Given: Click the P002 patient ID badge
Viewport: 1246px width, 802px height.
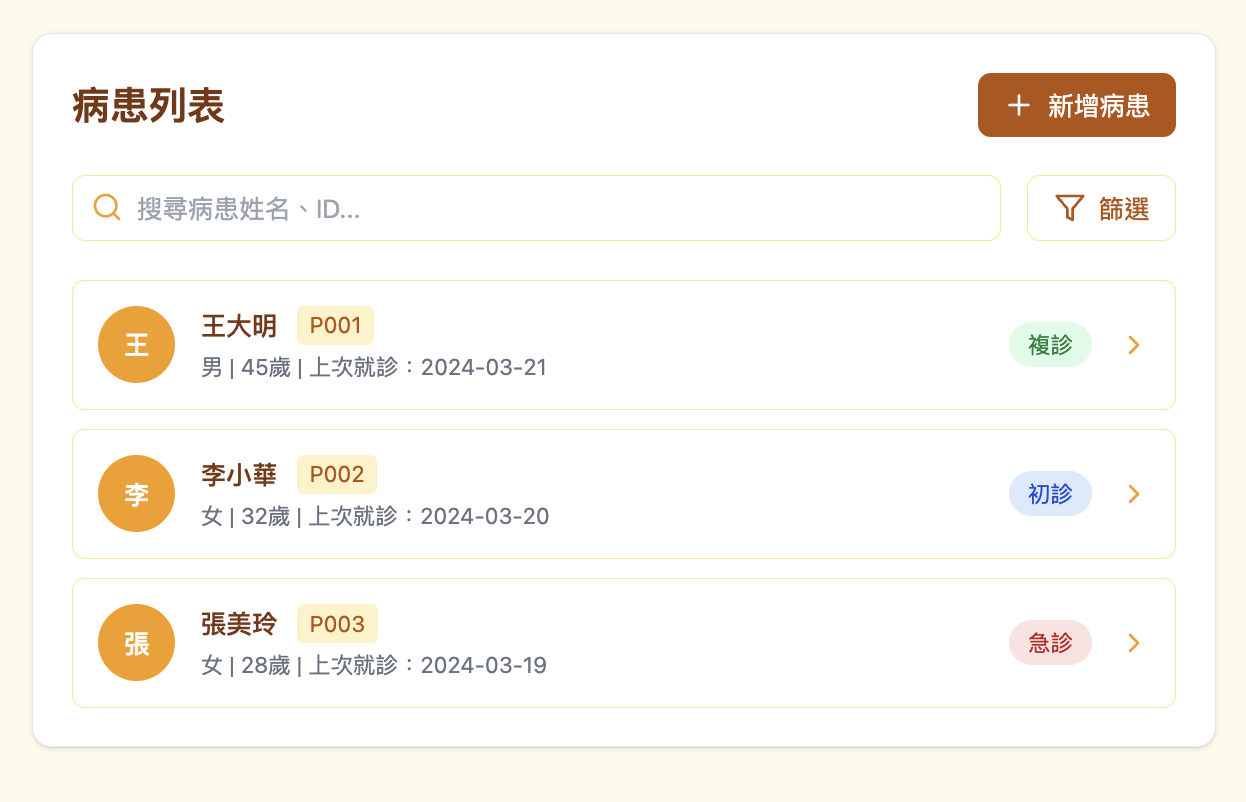Looking at the screenshot, I should 337,474.
